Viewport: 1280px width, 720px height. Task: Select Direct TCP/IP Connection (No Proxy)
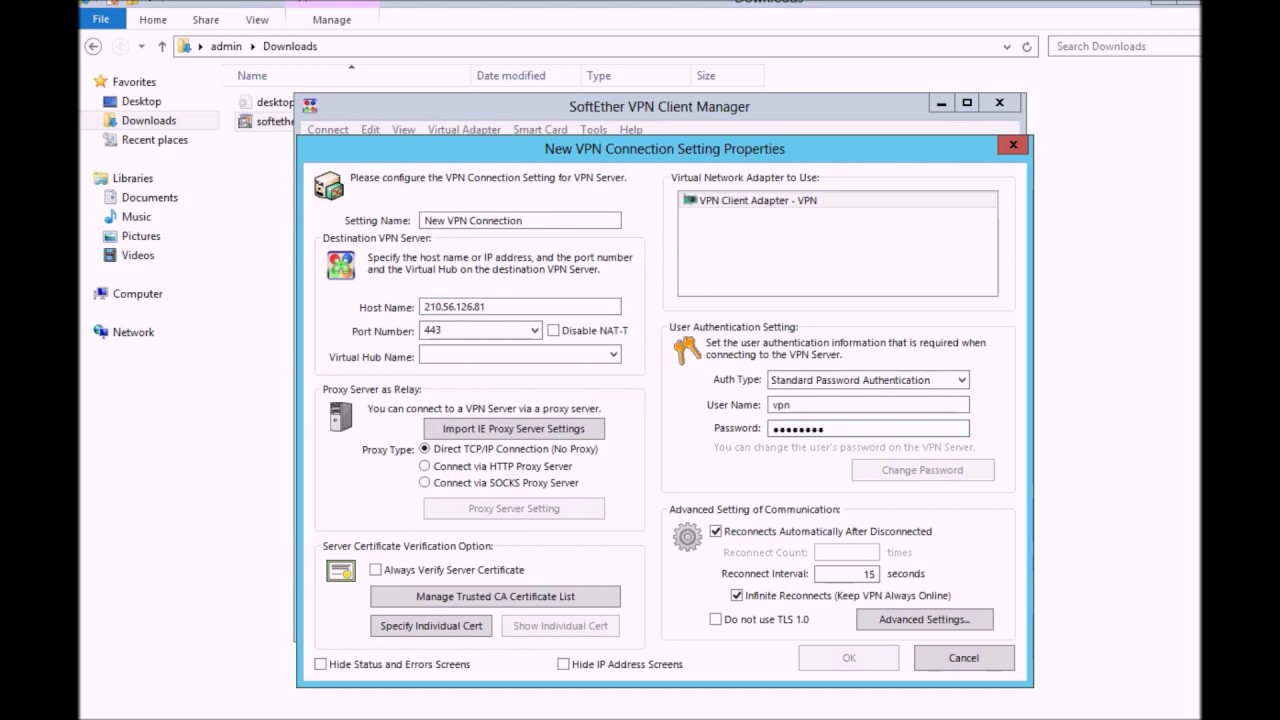pos(425,449)
